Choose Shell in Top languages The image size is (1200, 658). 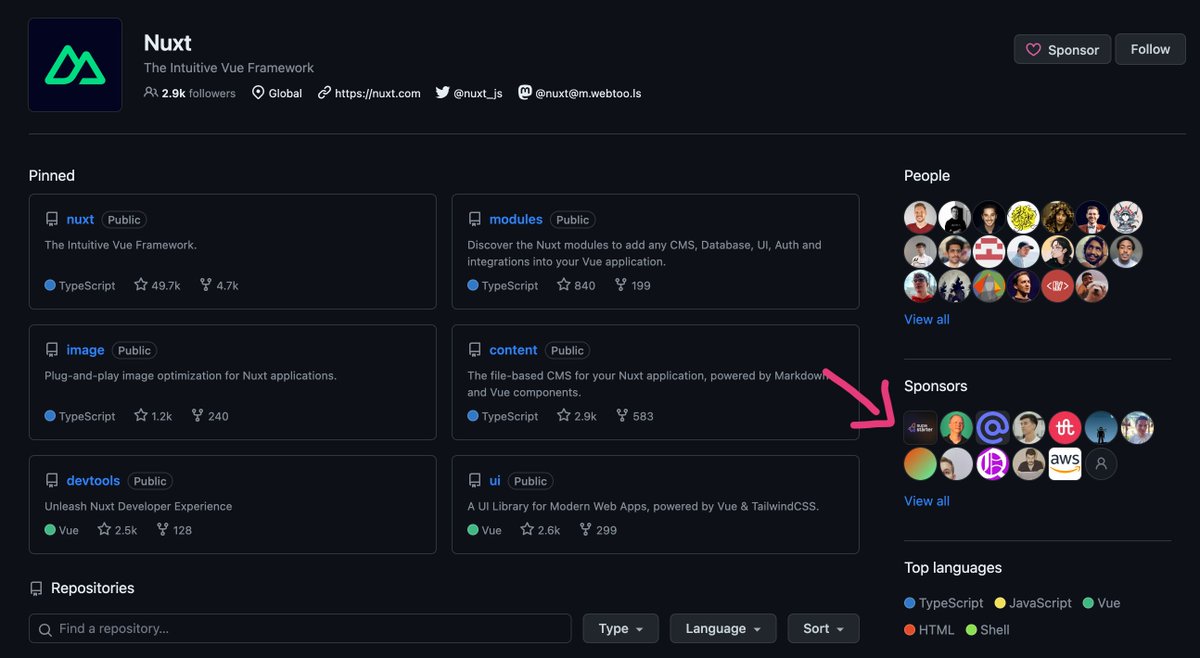pos(994,630)
